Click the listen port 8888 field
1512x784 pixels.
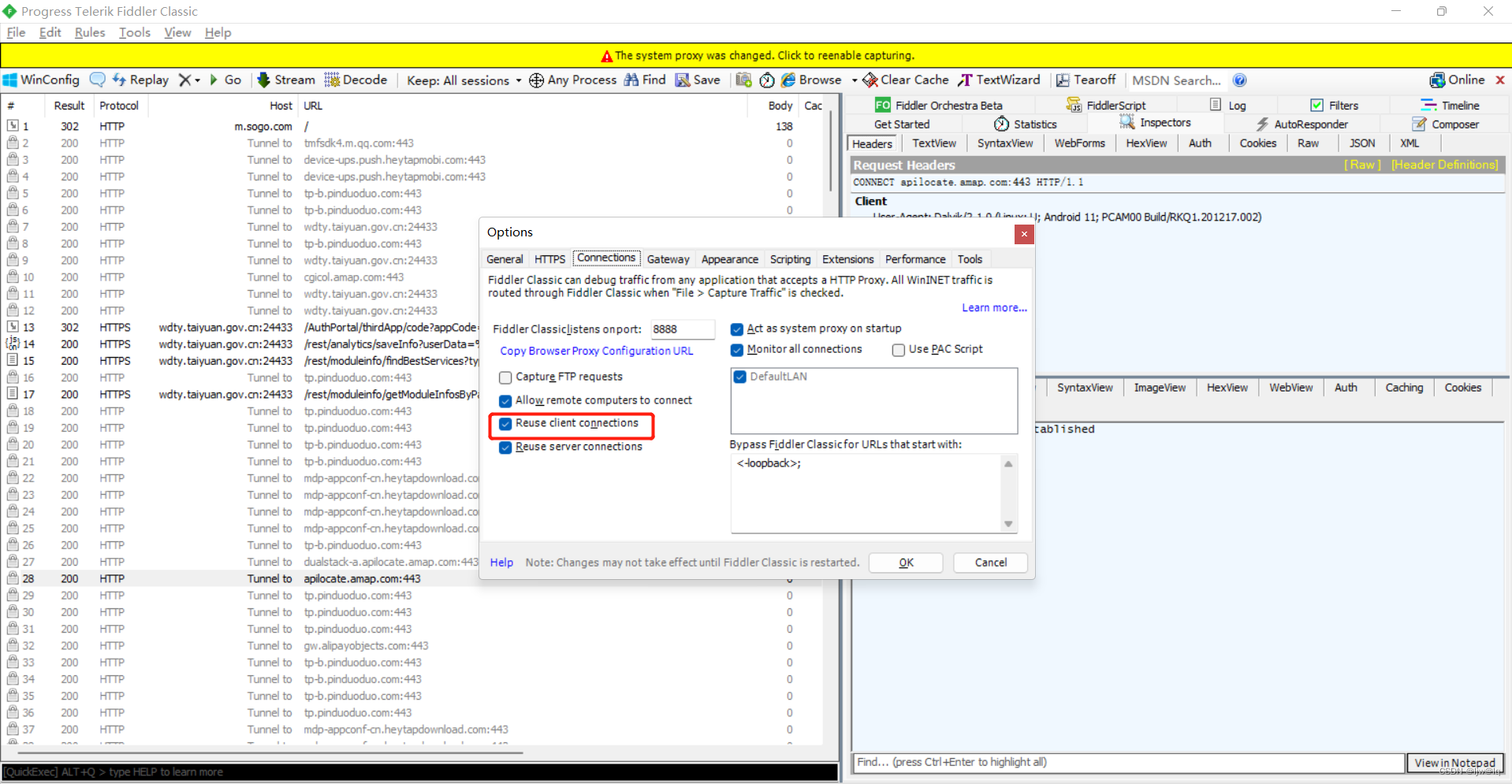pyautogui.click(x=682, y=329)
